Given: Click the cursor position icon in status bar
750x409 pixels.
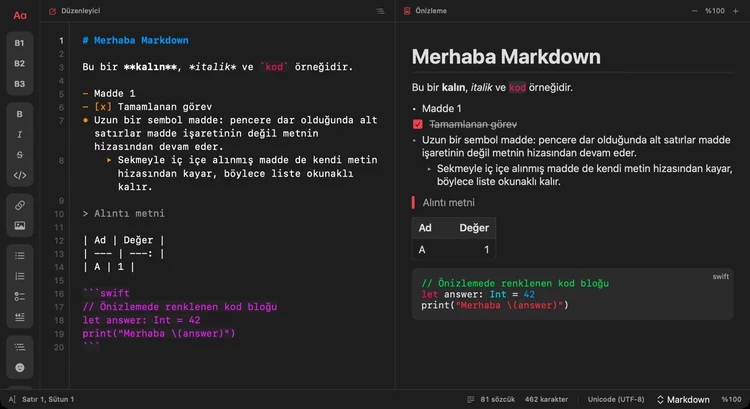Looking at the screenshot, I should pyautogui.click(x=12, y=399).
